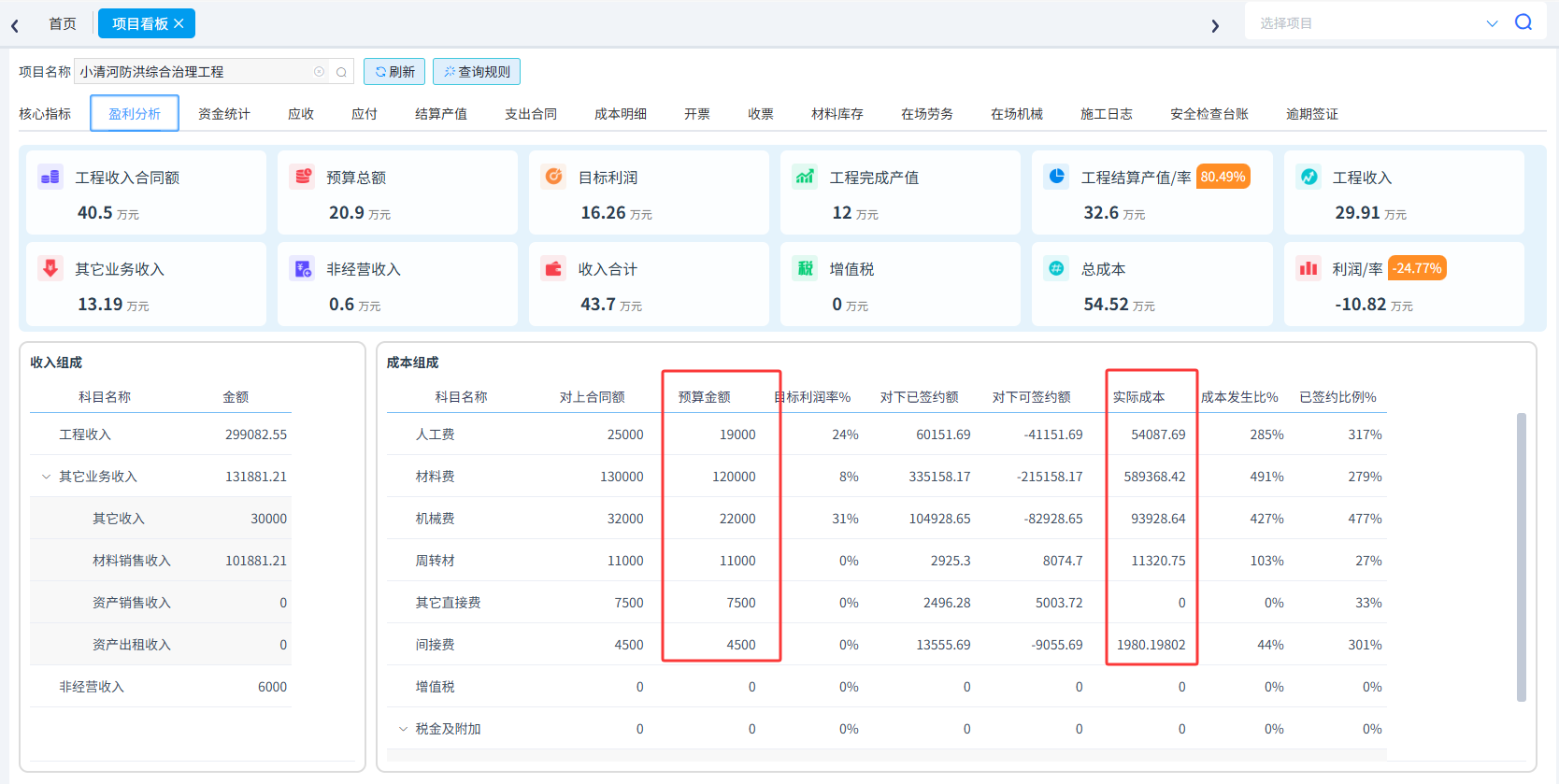The image size is (1559, 784).
Task: Click the 刷新 button
Action: point(394,72)
